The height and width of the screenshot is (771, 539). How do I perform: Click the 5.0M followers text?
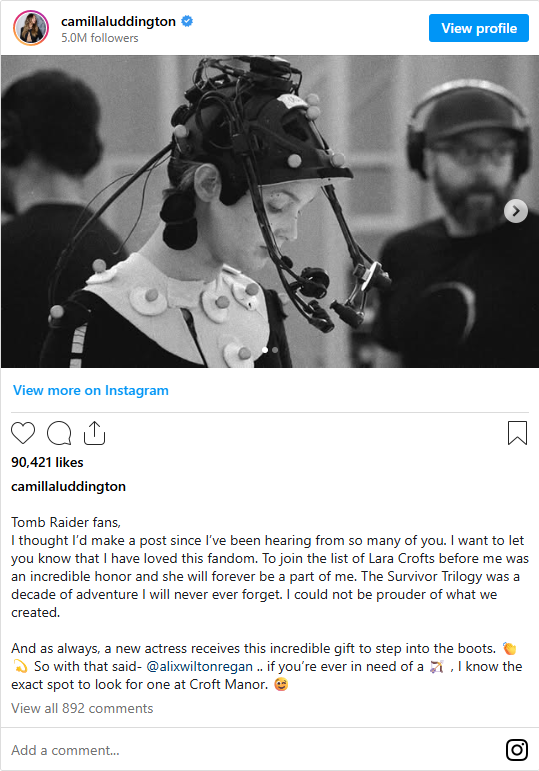(x=99, y=38)
